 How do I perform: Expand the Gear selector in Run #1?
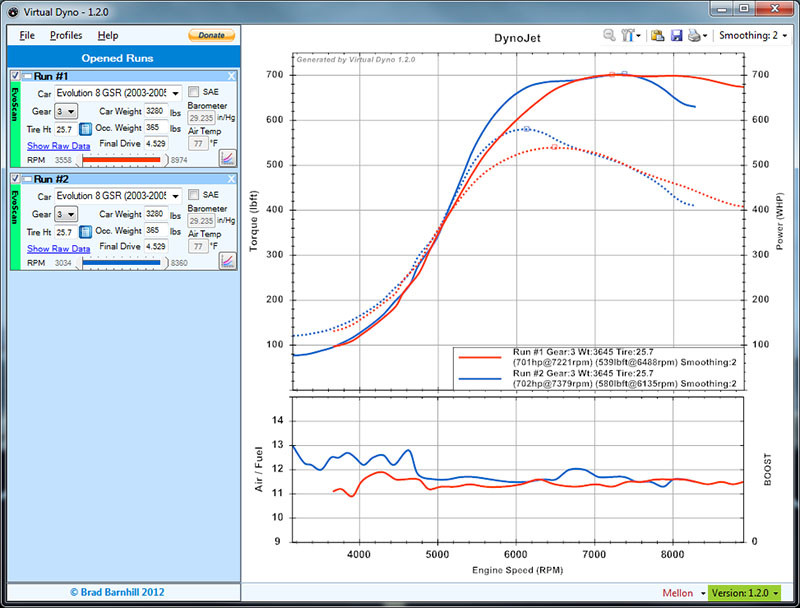(x=66, y=111)
